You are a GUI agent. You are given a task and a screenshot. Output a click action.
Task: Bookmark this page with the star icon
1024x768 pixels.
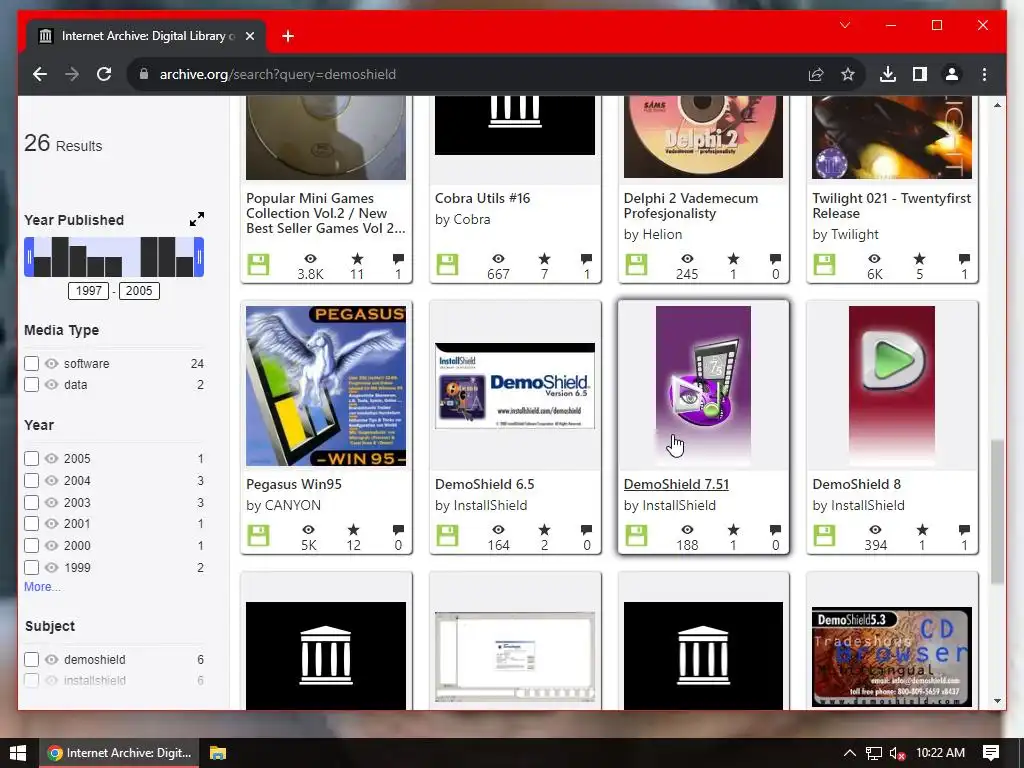(848, 74)
